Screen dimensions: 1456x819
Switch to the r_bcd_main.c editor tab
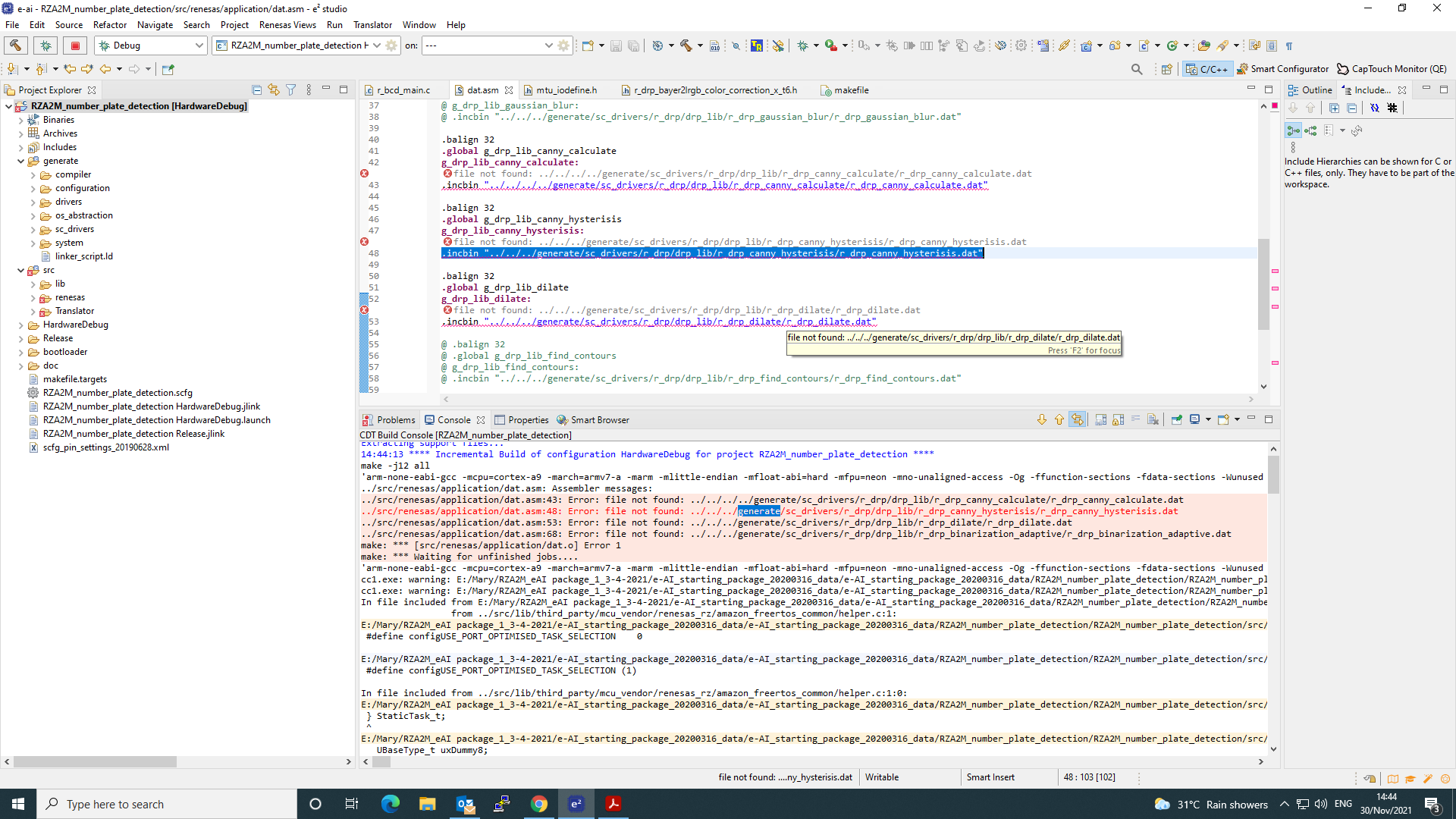pyautogui.click(x=397, y=90)
